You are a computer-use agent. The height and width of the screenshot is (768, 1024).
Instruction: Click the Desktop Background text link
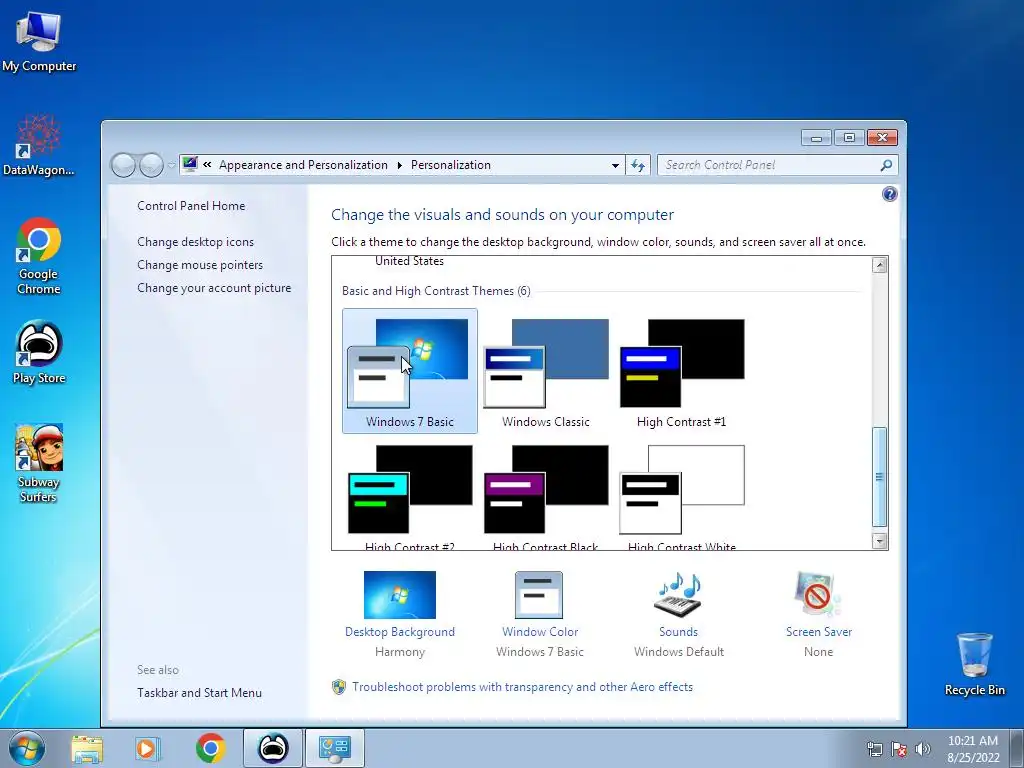click(400, 632)
